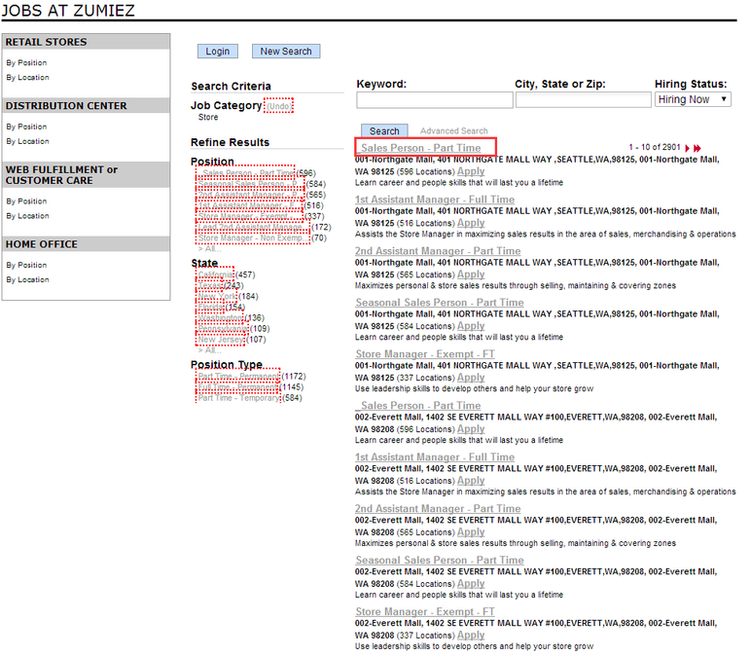
Task: Undo the Job Category filter
Action: (x=279, y=106)
